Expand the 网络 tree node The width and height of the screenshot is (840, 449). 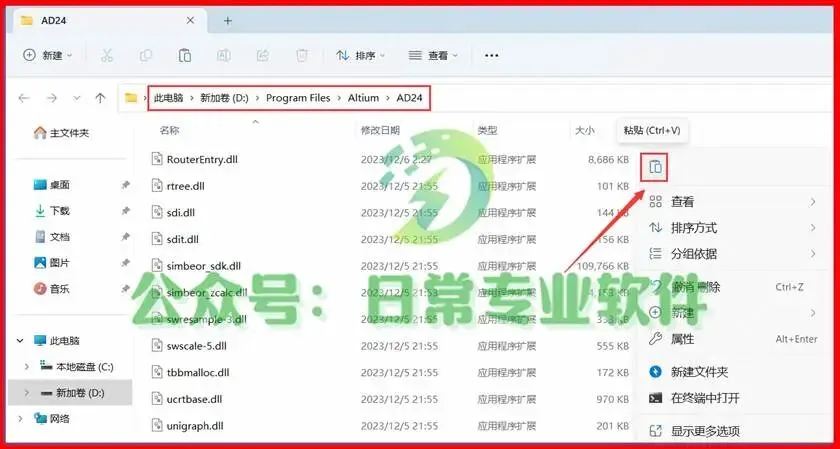(21, 418)
